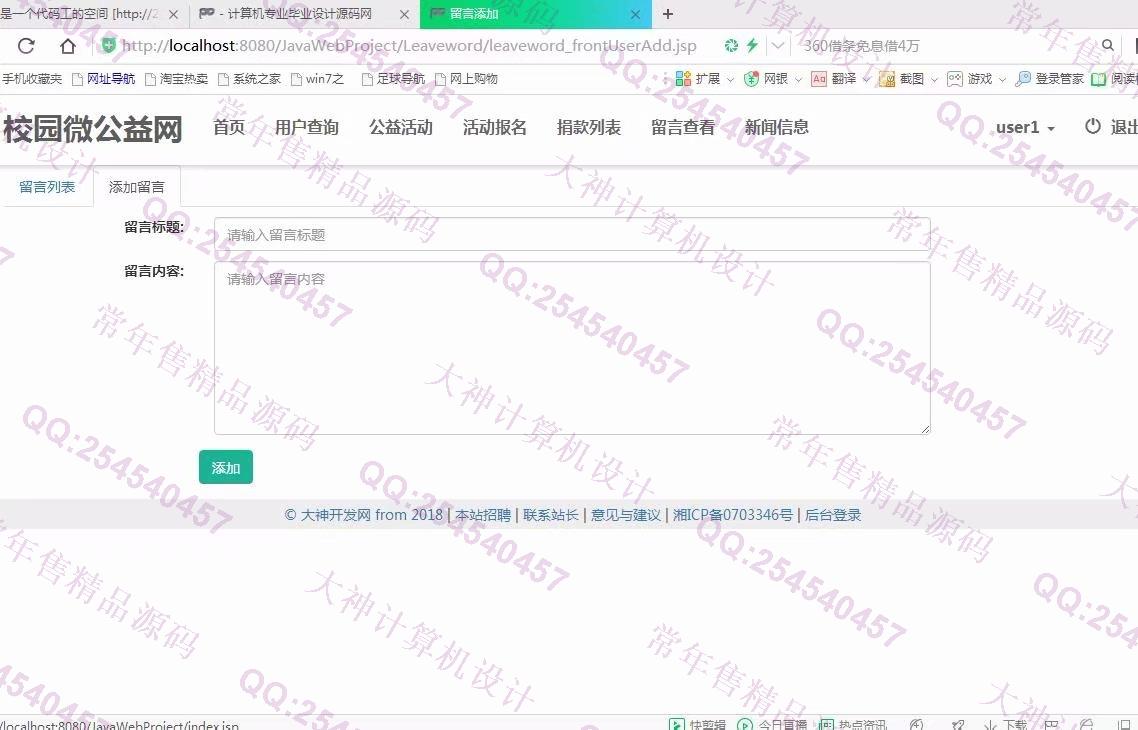Open 留言查看 in the navigation bar
The height and width of the screenshot is (730, 1138).
coord(683,127)
